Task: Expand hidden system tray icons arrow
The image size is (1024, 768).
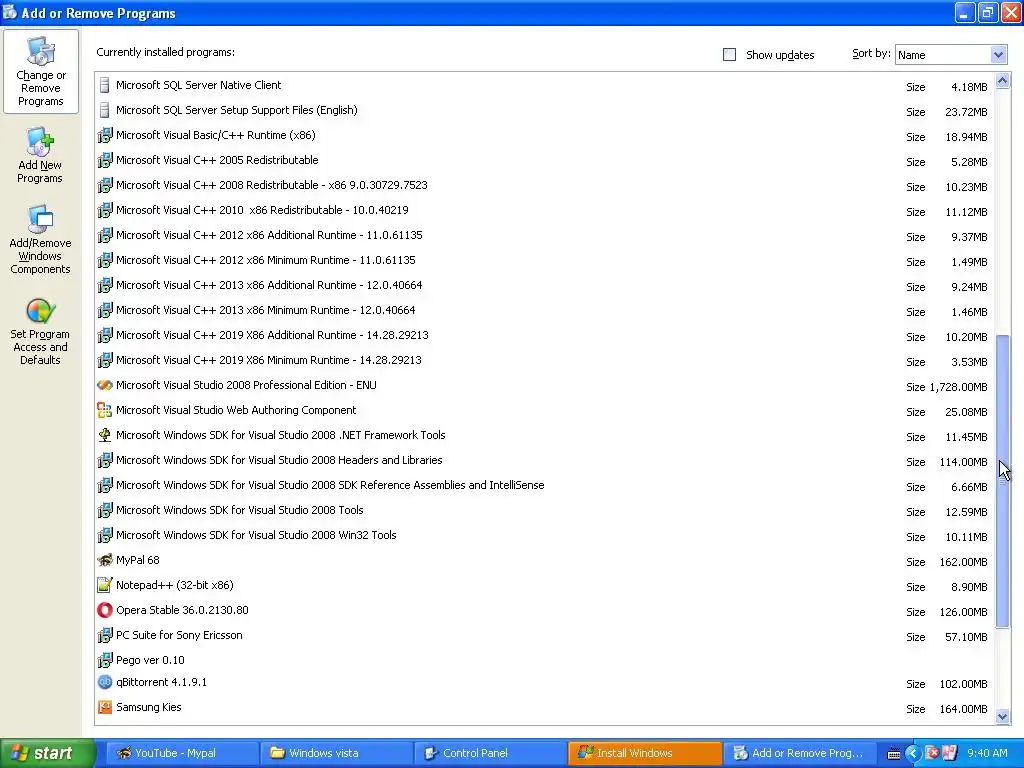Action: coord(913,753)
